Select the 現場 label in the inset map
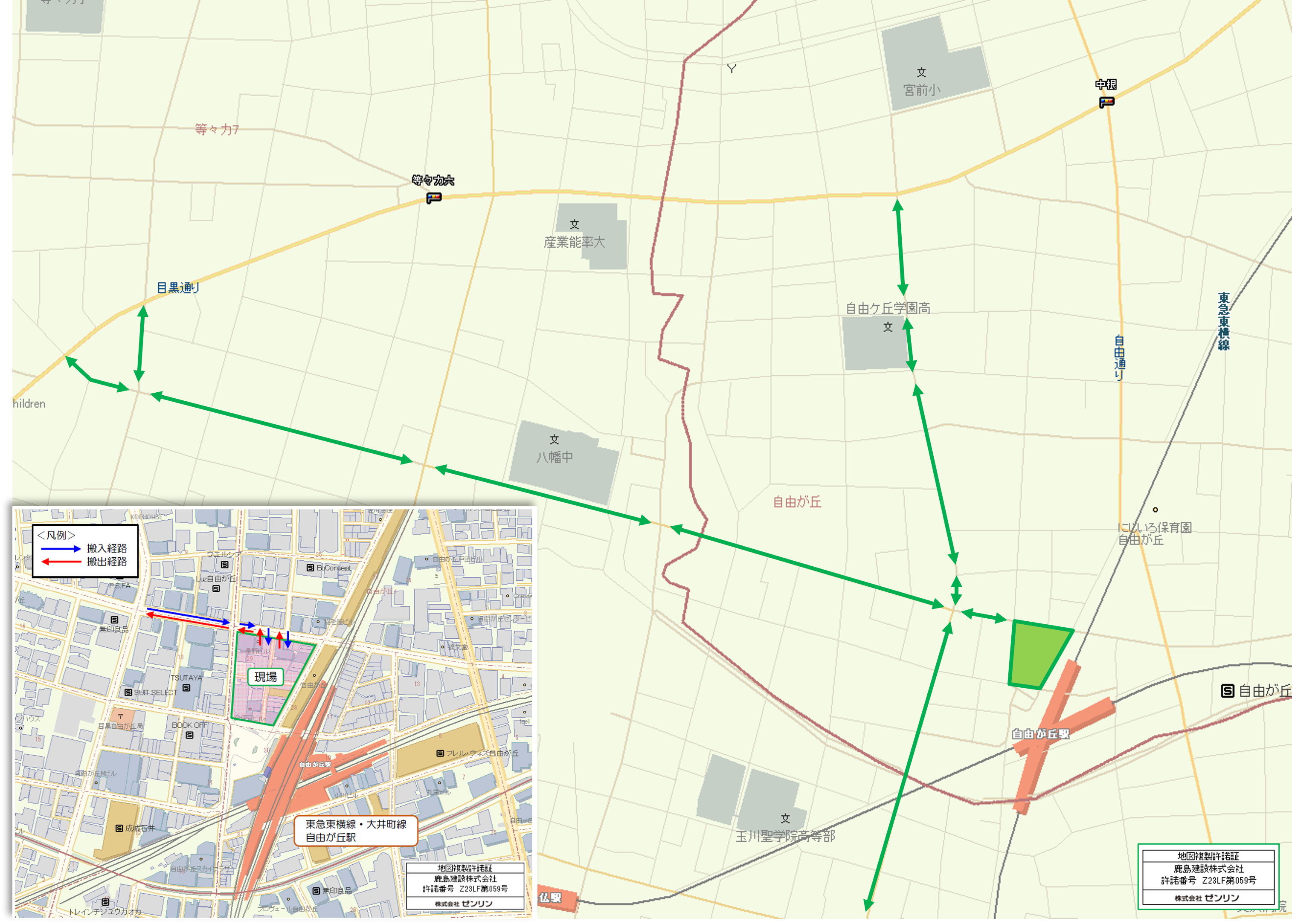Viewport: 1292px width, 924px height. [x=265, y=677]
